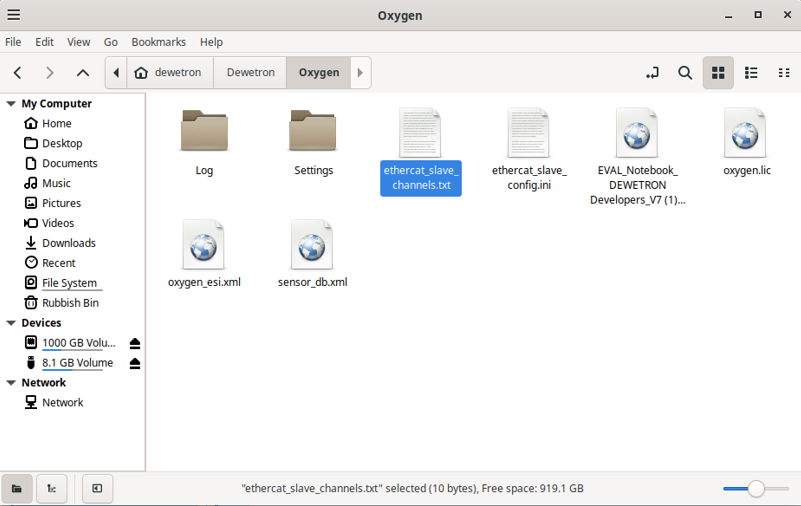
Task: Open the Edit menu
Action: pos(44,42)
